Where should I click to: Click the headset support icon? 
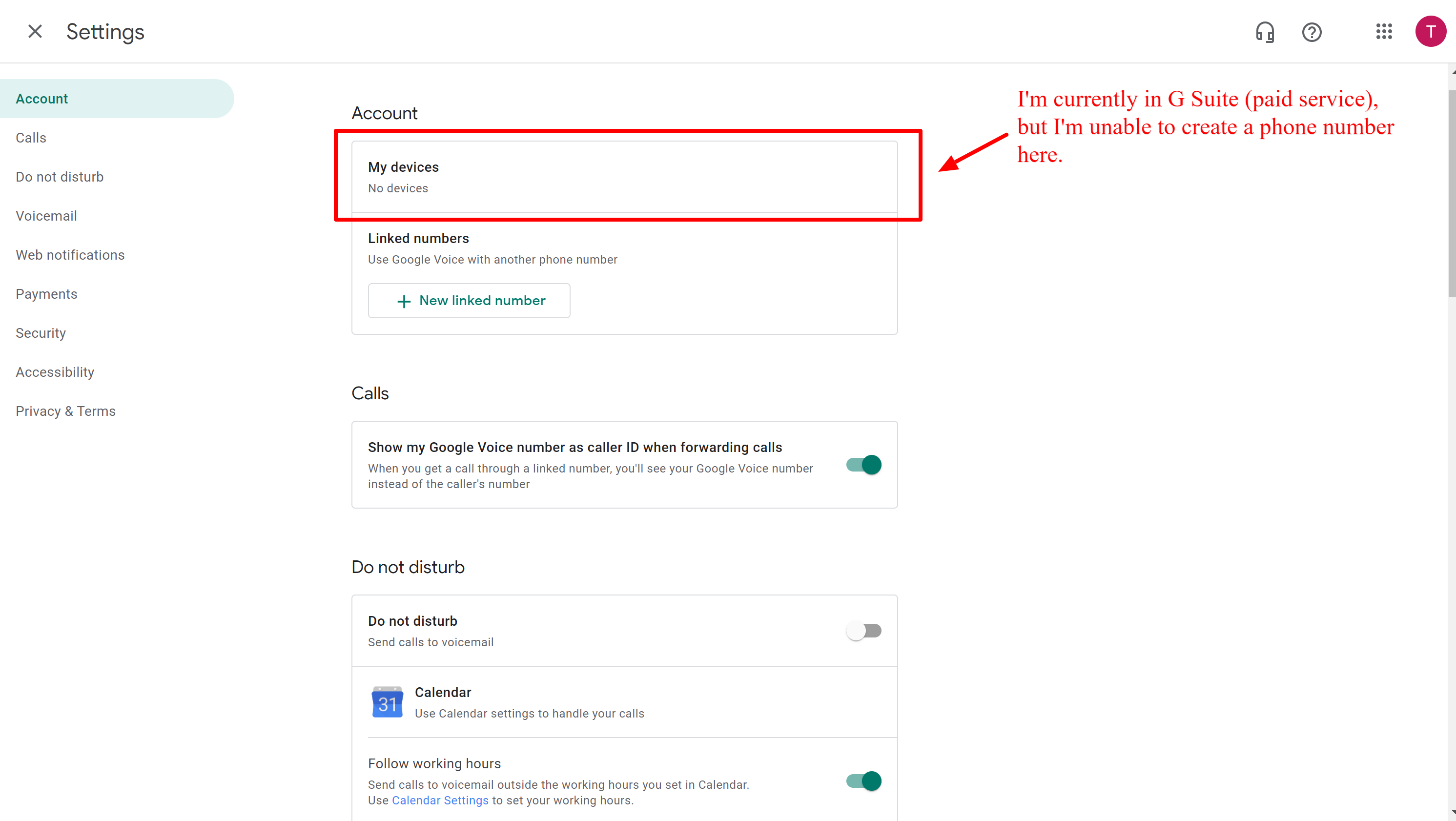click(1264, 32)
